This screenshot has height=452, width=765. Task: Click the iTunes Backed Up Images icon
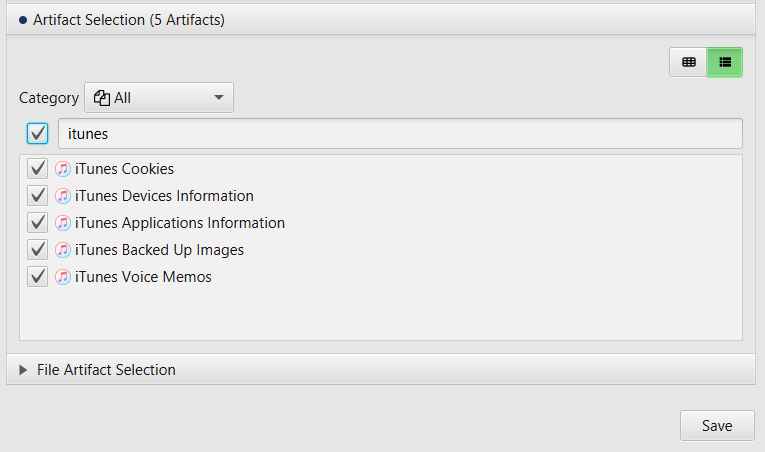(x=62, y=250)
